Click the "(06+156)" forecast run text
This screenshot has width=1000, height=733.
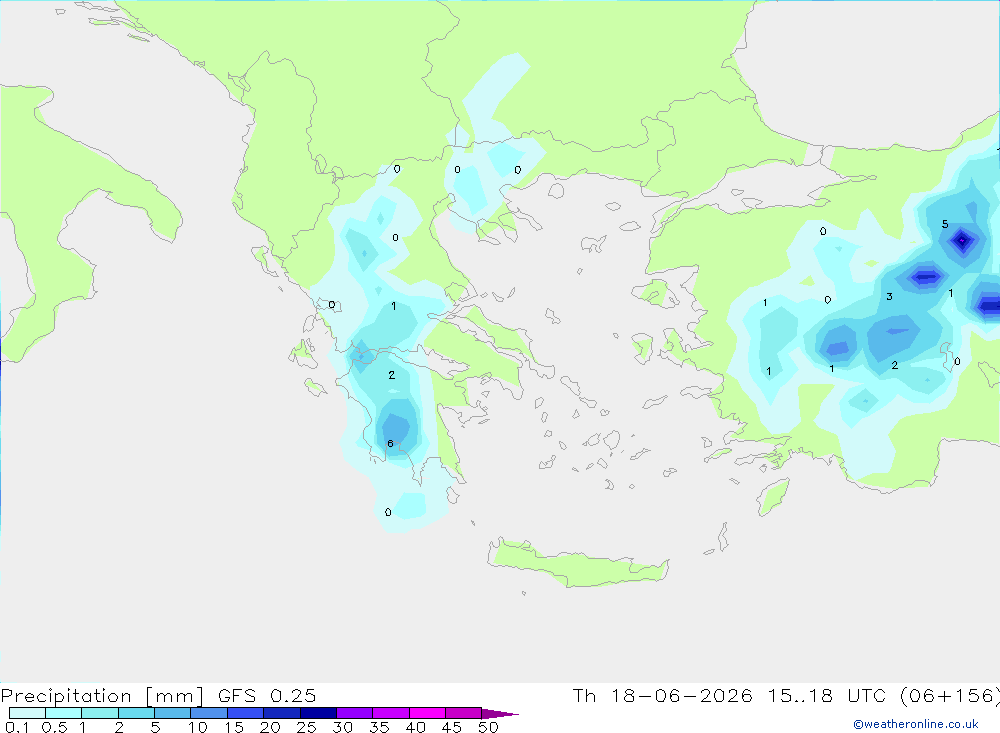point(949,695)
